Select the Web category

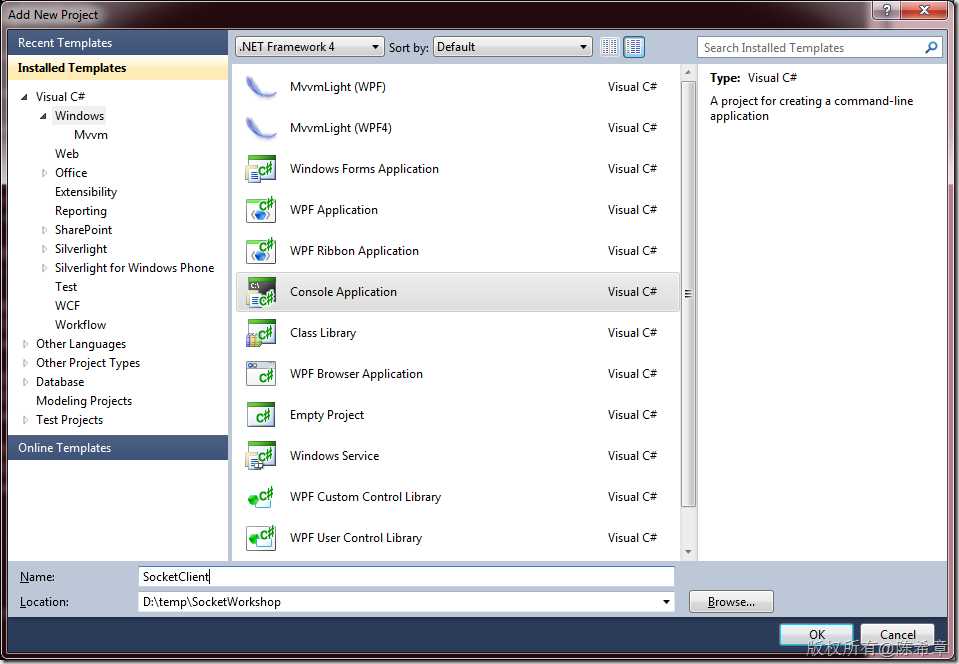(x=67, y=153)
